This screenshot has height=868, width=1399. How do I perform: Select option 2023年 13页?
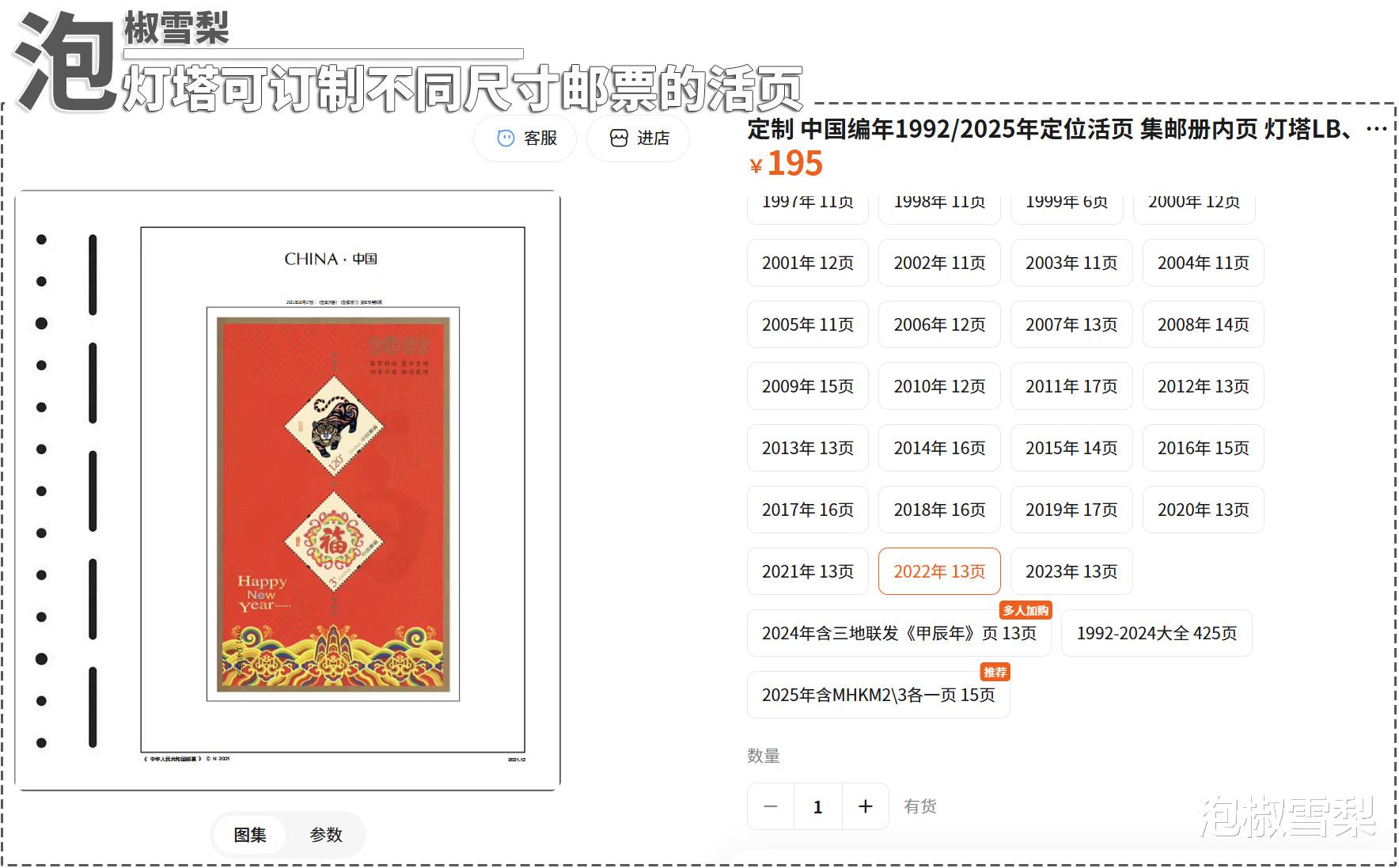[x=1071, y=571]
